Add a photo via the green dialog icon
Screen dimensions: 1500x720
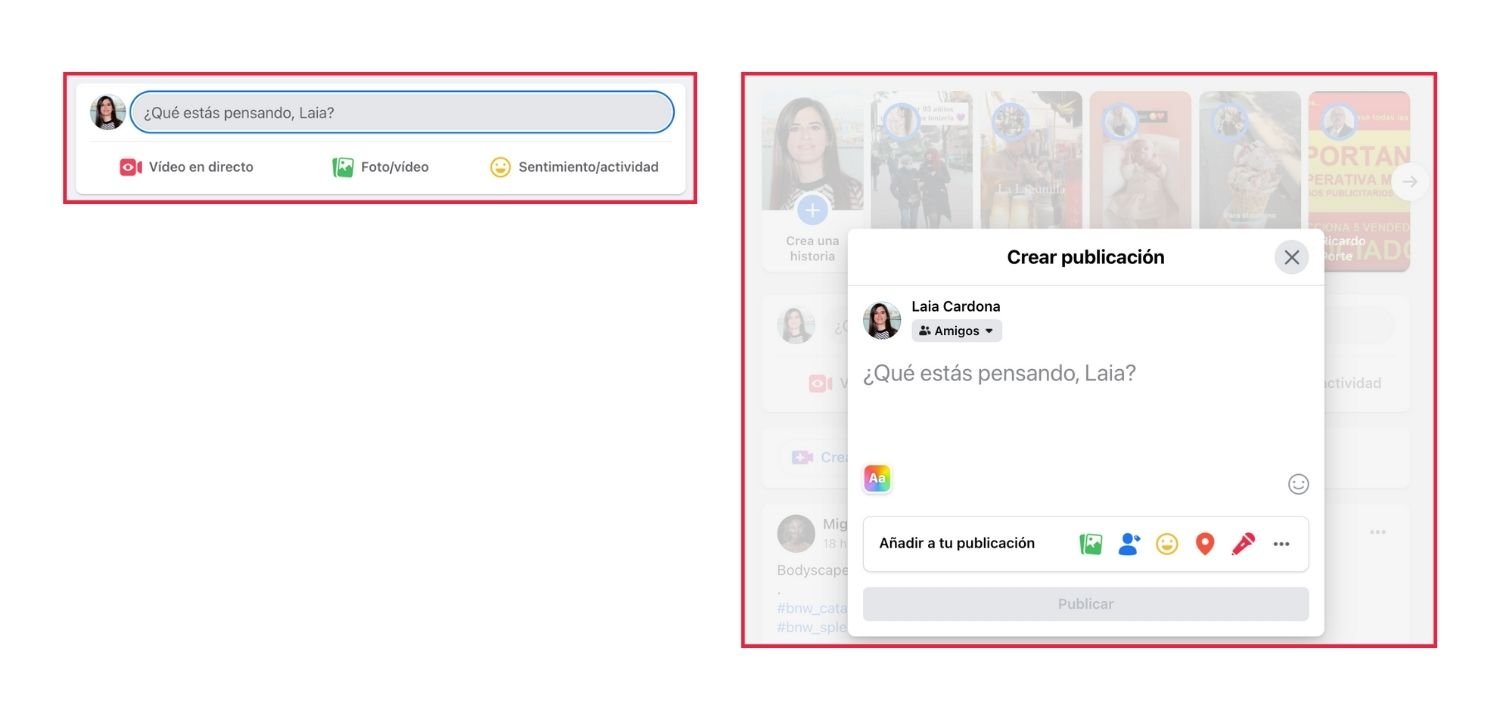(x=1091, y=544)
